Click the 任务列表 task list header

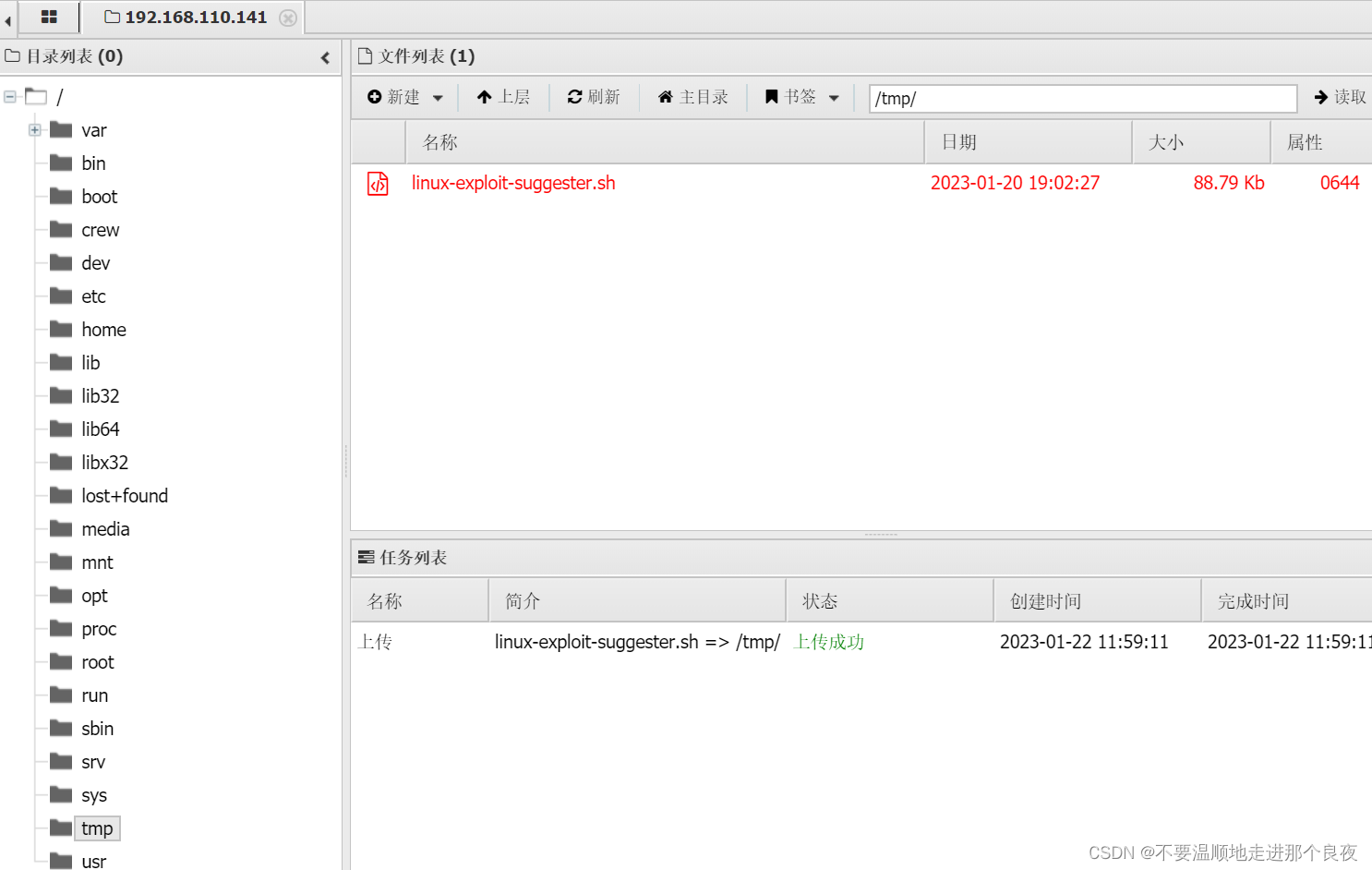(403, 558)
